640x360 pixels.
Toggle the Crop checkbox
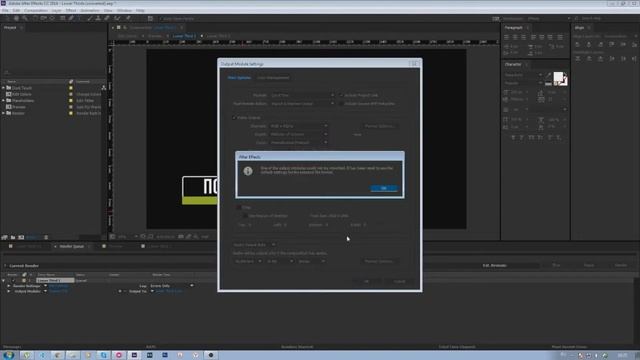(x=239, y=207)
